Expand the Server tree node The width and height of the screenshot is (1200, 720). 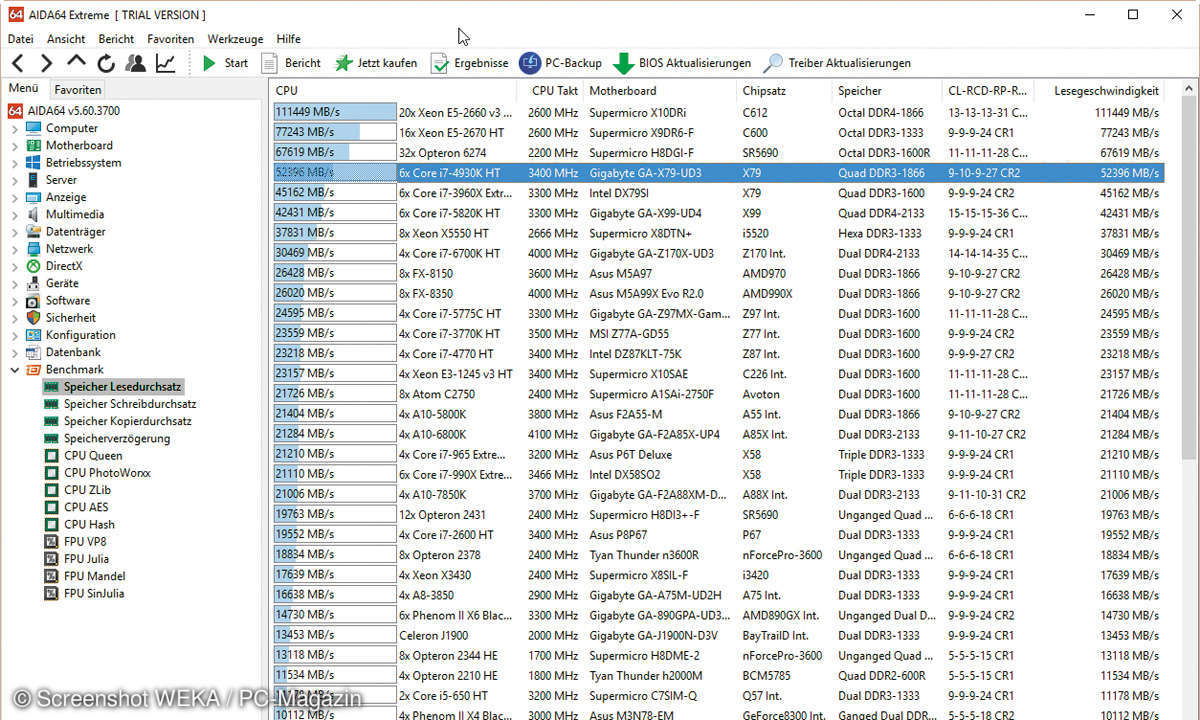[x=14, y=180]
